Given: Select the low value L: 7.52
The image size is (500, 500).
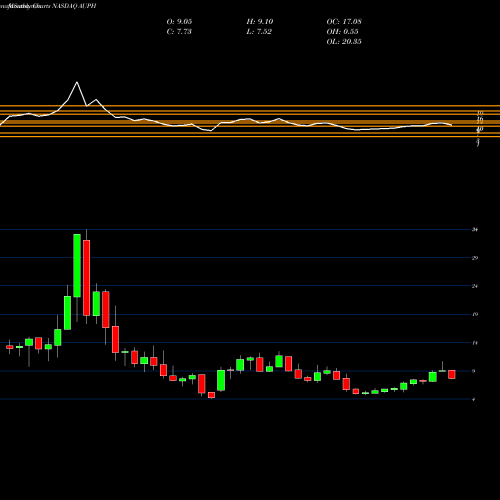Looking at the screenshot, I should 259,32.
